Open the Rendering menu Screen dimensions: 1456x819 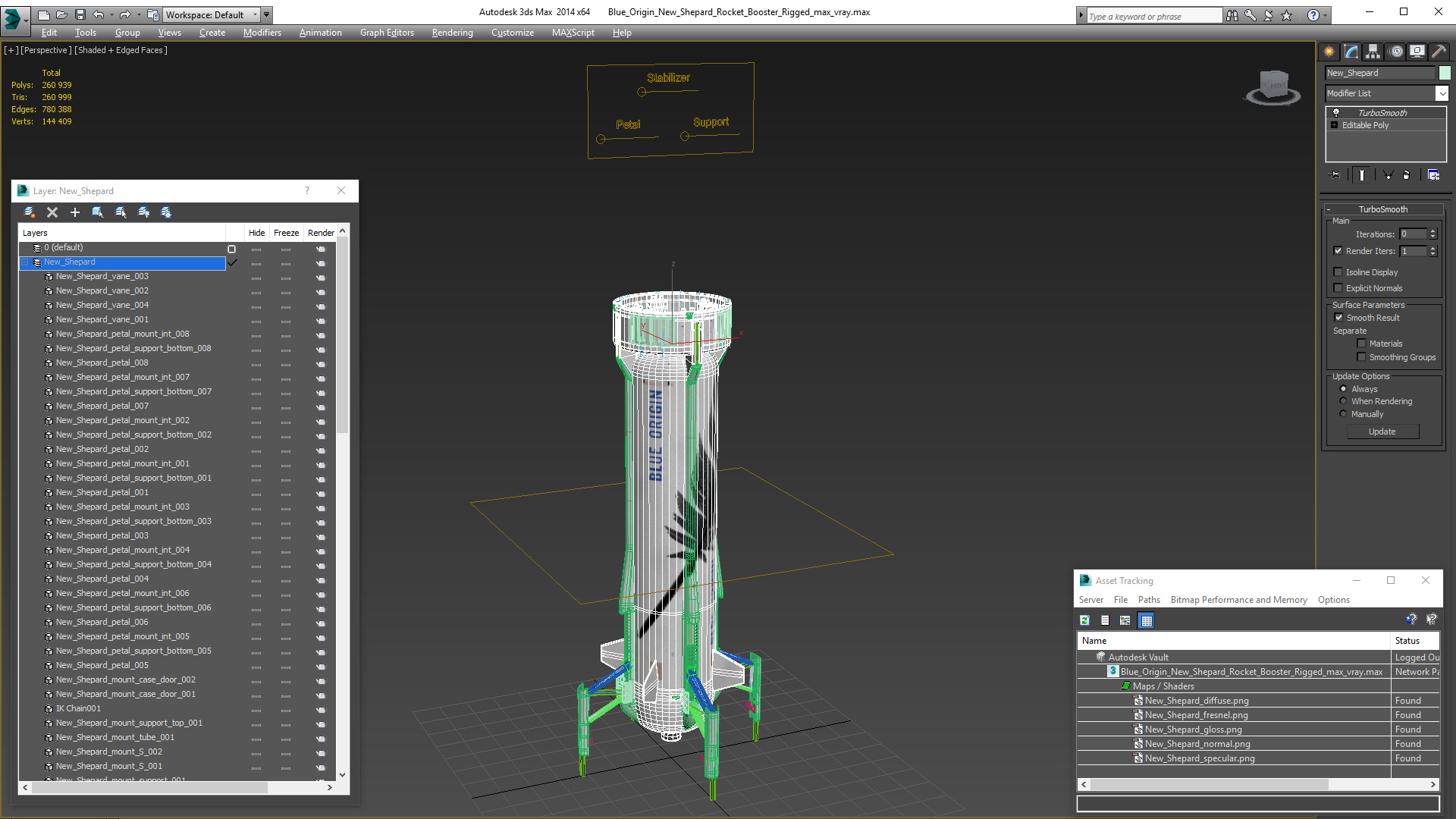click(452, 33)
